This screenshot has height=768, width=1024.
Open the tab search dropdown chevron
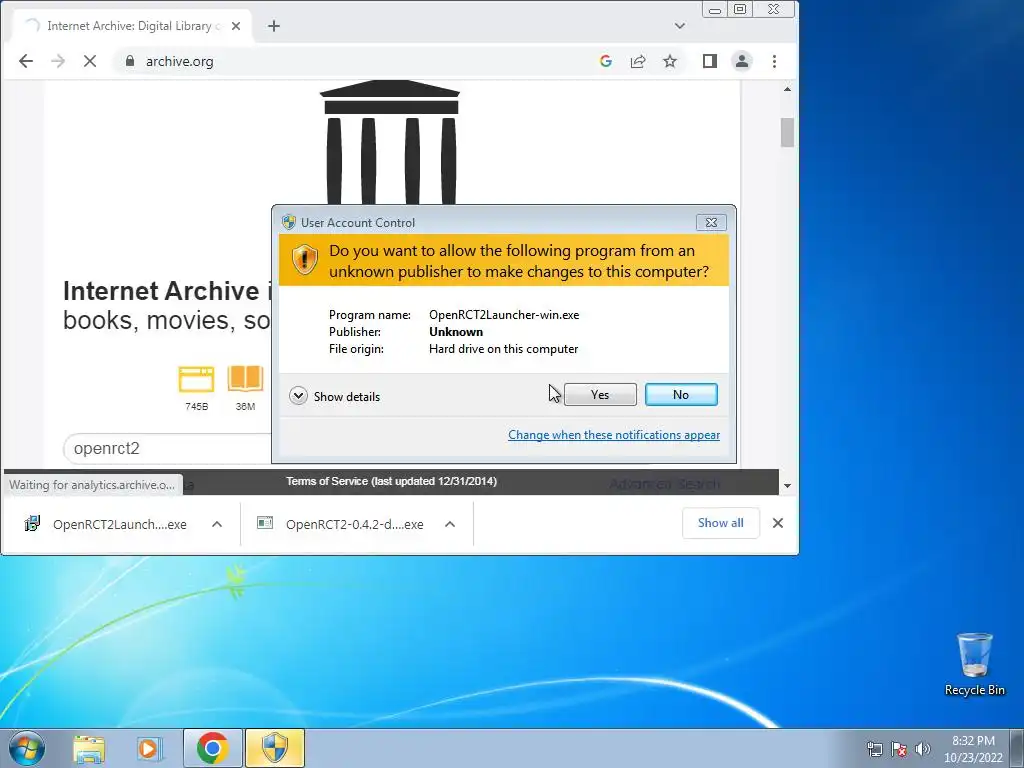coord(680,26)
